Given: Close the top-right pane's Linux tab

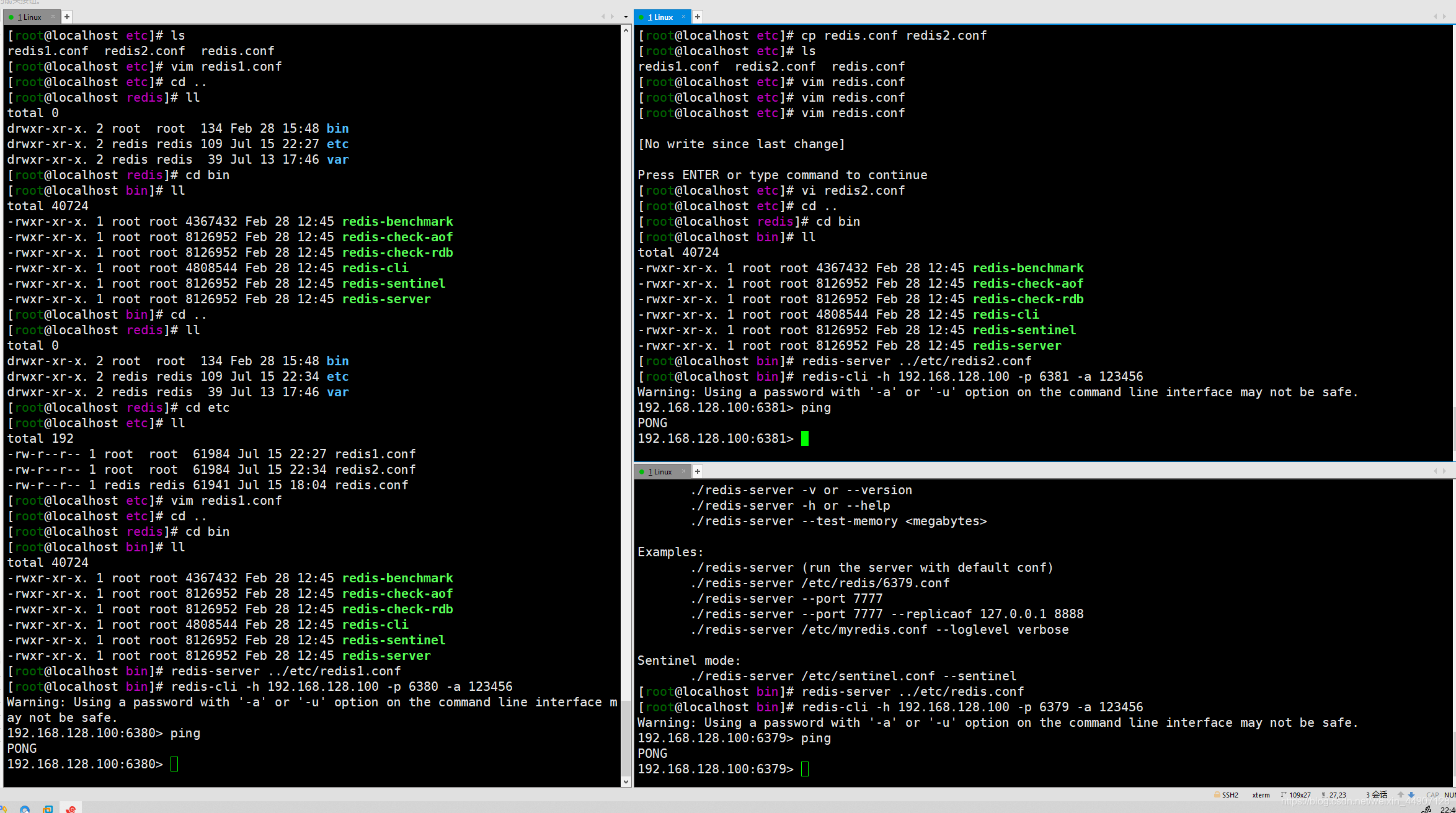Looking at the screenshot, I should 684,17.
